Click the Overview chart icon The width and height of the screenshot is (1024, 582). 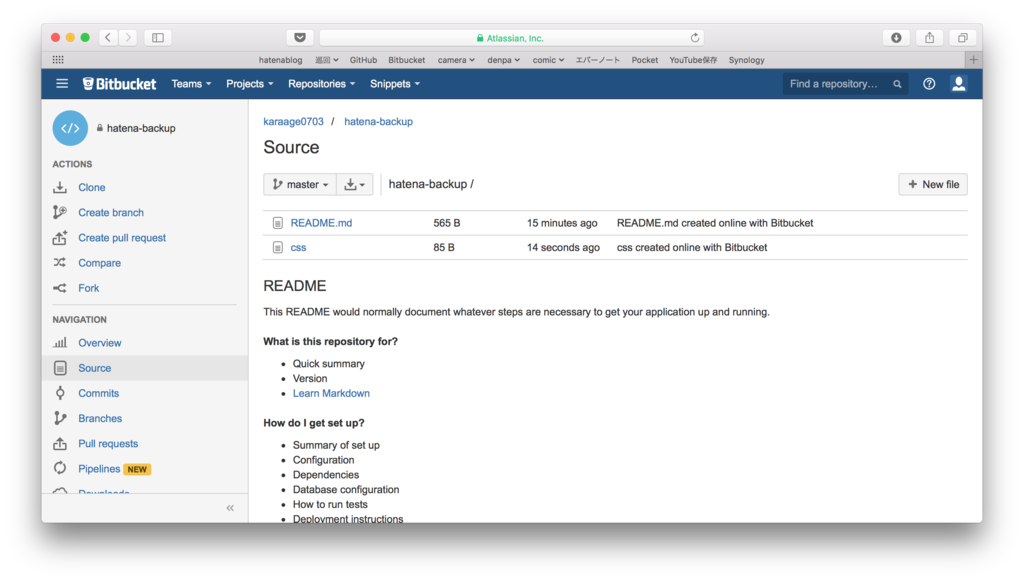click(x=60, y=343)
